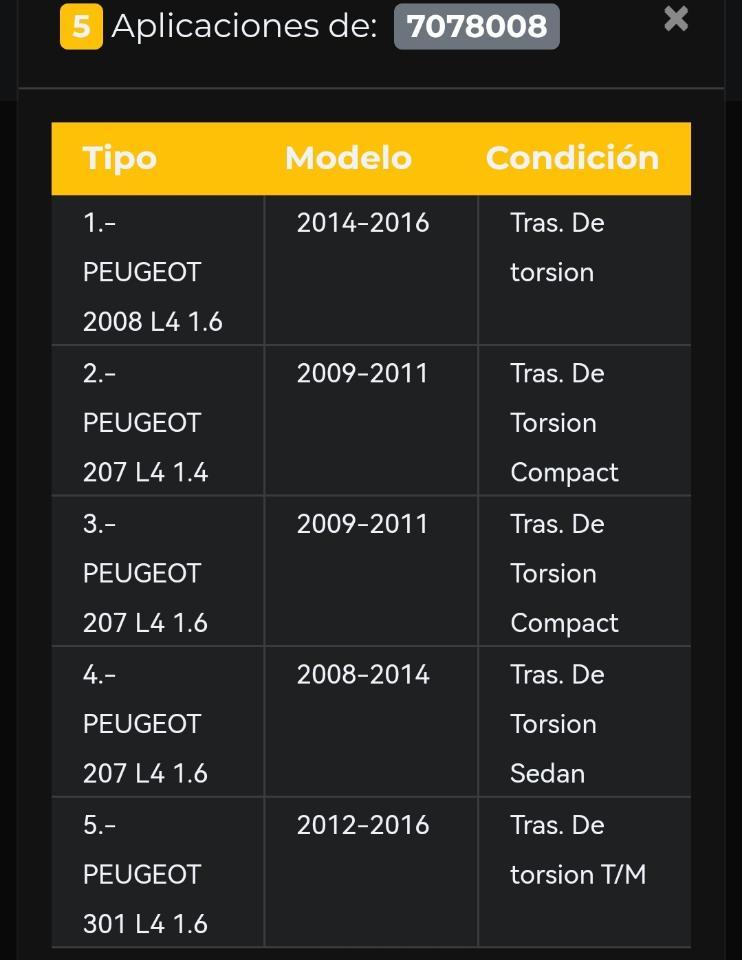742x960 pixels.
Task: Click the 2012-2016 model years cell
Action: coord(363,825)
